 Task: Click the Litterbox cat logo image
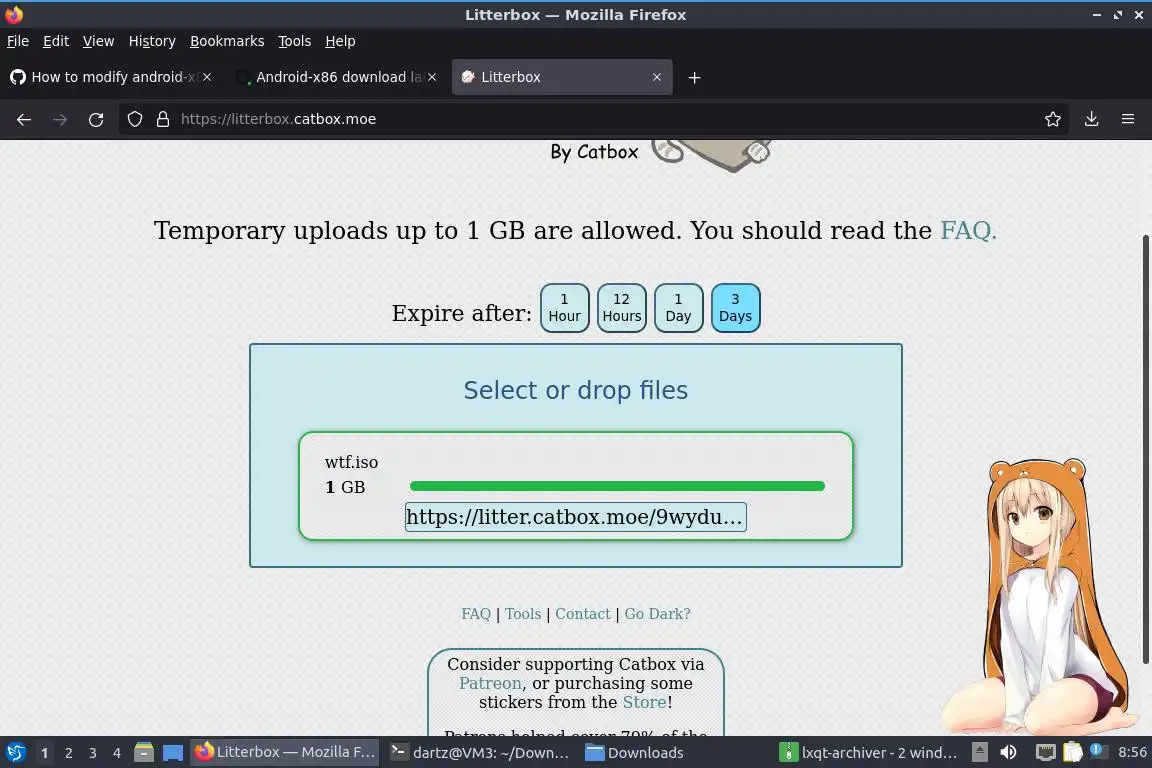713,156
